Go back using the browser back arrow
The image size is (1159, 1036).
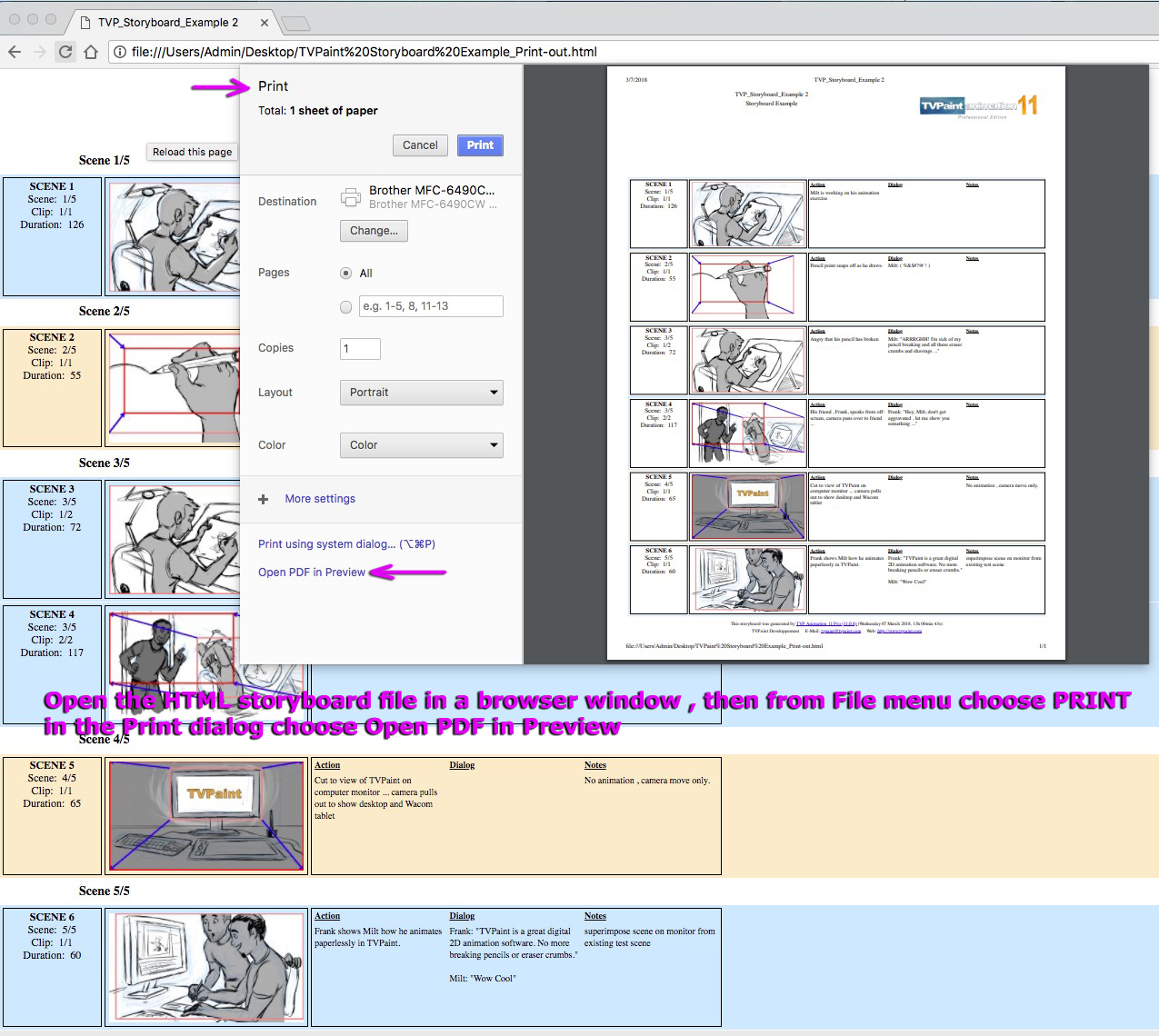click(15, 52)
